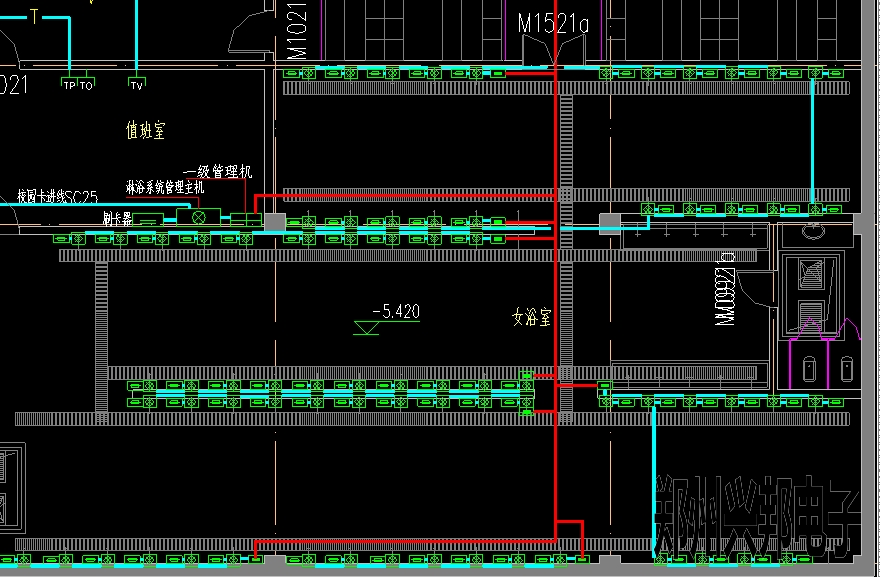The width and height of the screenshot is (880, 577).
Task: Click the -5.420 elevation text
Action: pyautogui.click(x=395, y=311)
